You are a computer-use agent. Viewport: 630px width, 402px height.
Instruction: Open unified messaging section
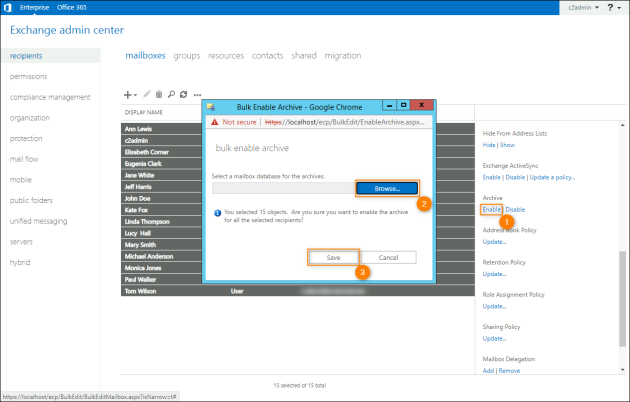point(39,221)
